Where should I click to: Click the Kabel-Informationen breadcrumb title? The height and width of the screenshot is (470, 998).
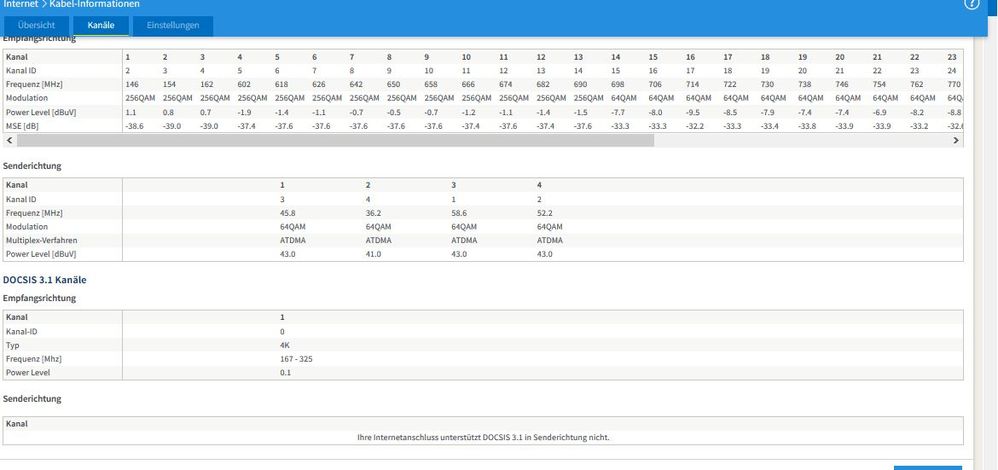coord(94,4)
